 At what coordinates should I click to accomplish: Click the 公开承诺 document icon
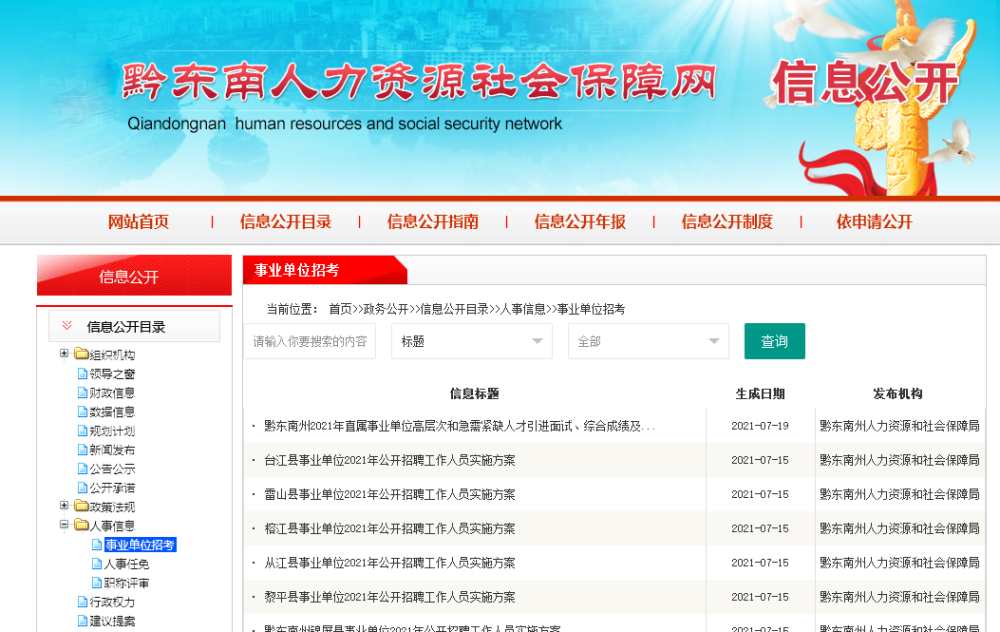82,488
